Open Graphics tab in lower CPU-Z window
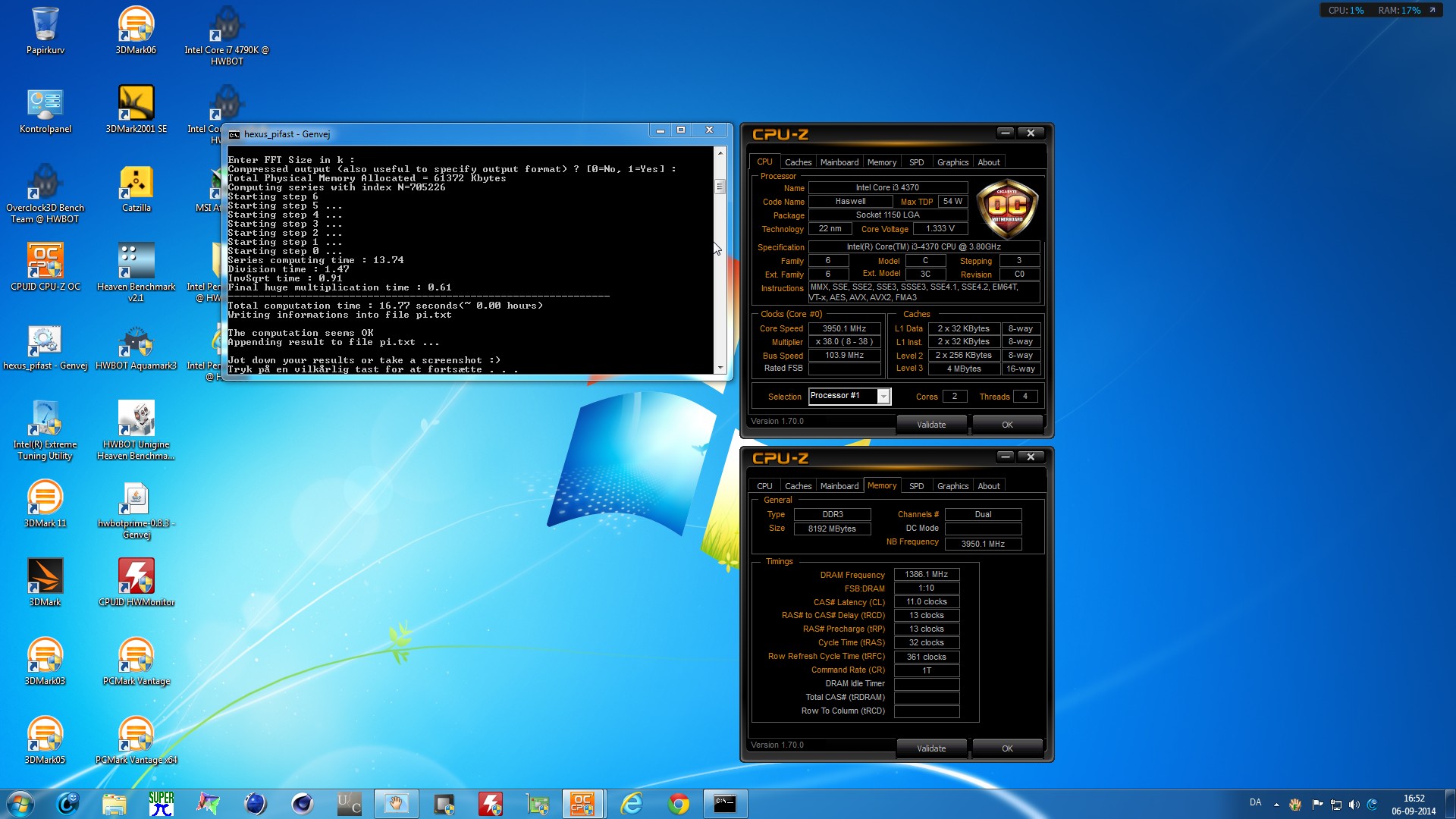 (x=952, y=486)
